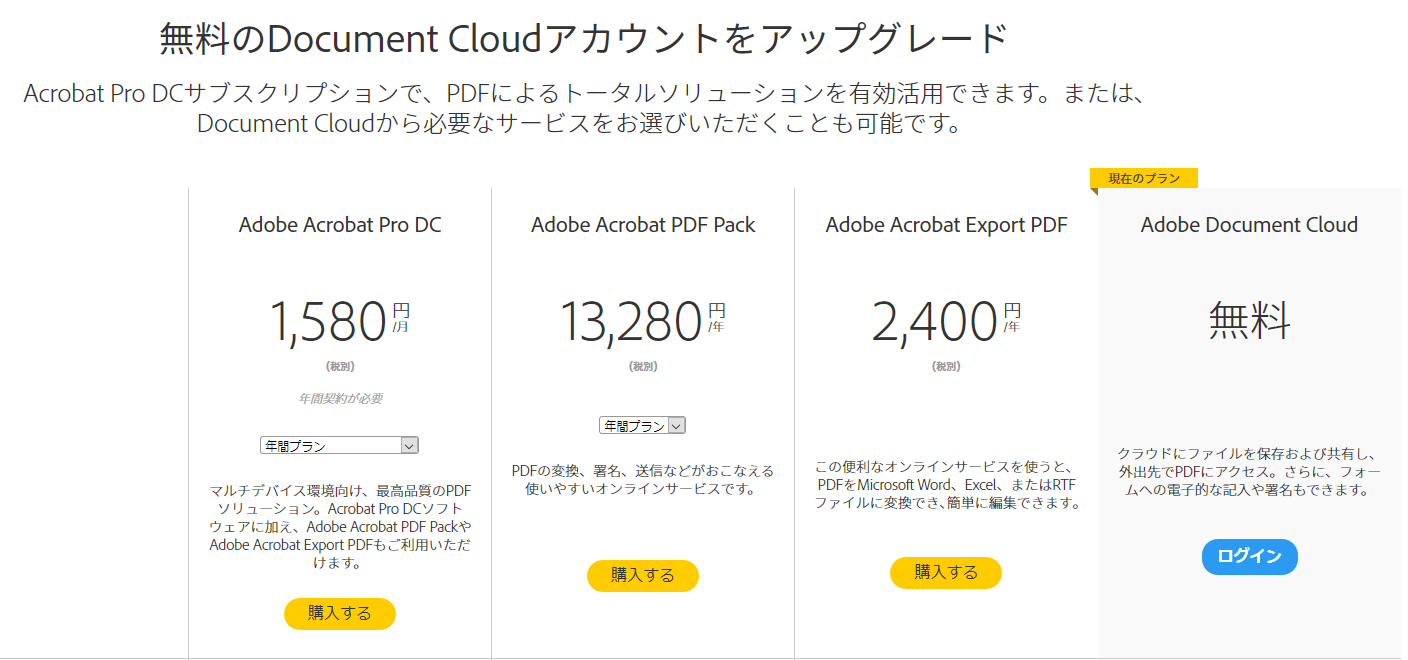The image size is (1408, 660).
Task: Select the Adobe Acrobat PDF Pack plan title
Action: (x=643, y=224)
